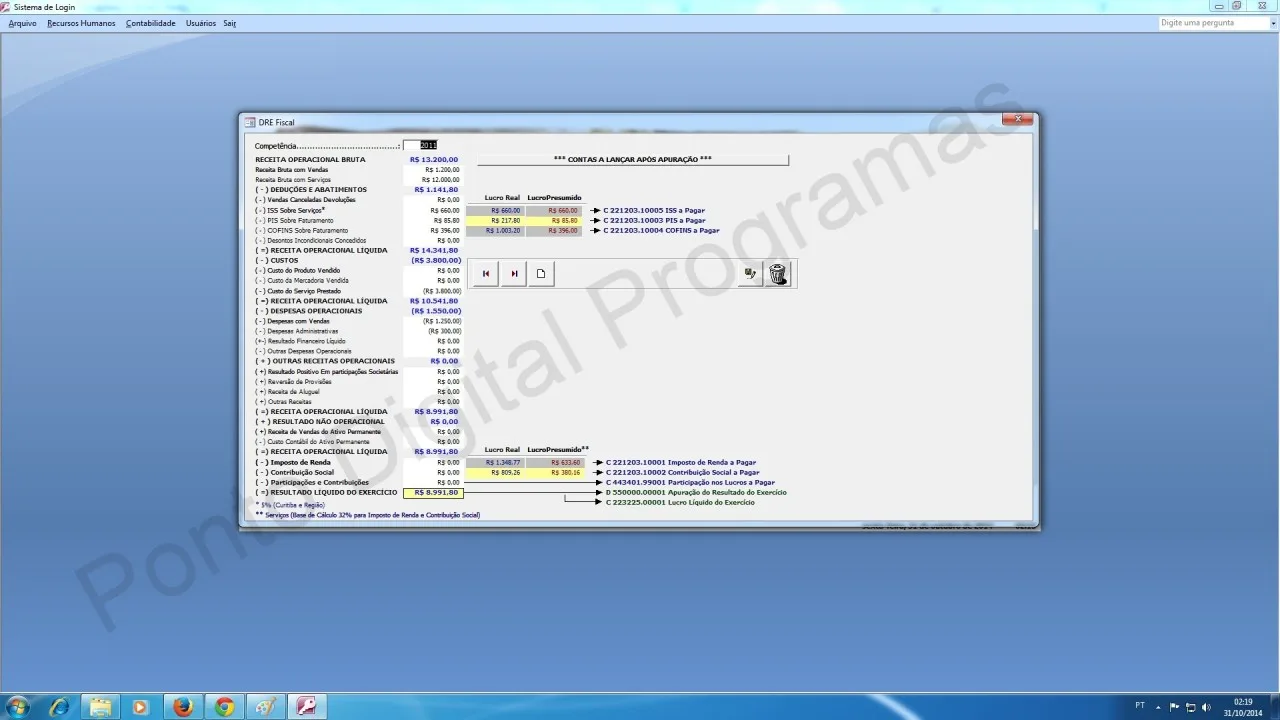Viewport: 1280px width, 720px height.
Task: Delete record with trash can icon
Action: tap(778, 274)
